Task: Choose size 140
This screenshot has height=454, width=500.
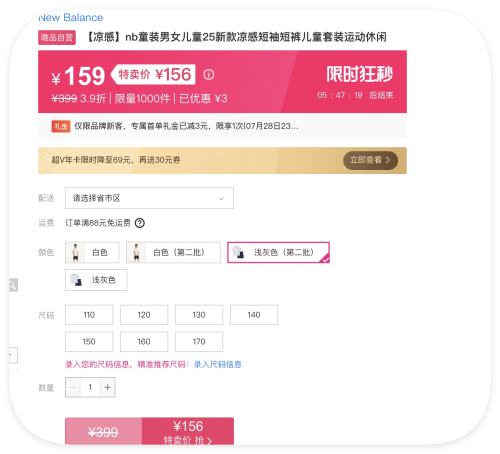Action: (254, 315)
